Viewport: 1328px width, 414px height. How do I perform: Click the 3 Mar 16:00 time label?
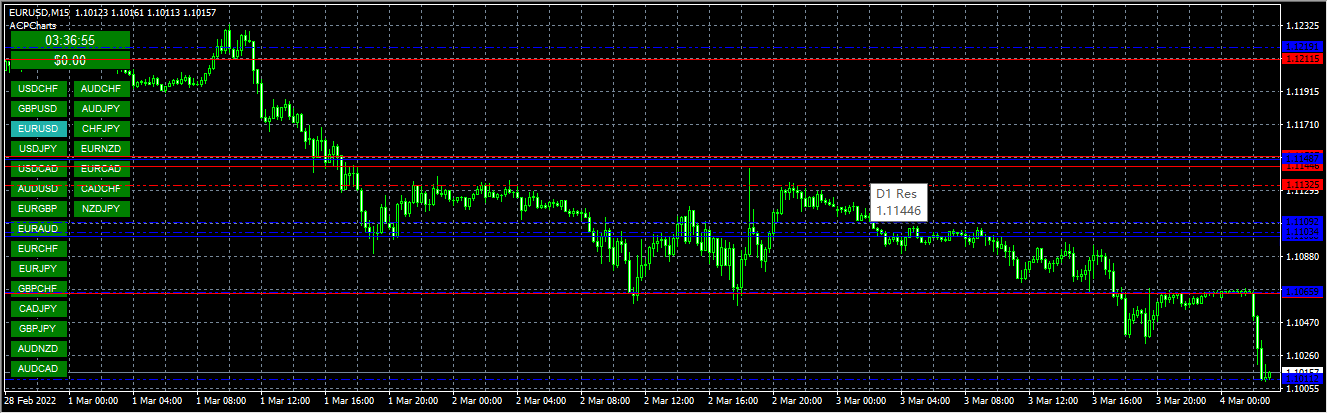[x=1116, y=400]
